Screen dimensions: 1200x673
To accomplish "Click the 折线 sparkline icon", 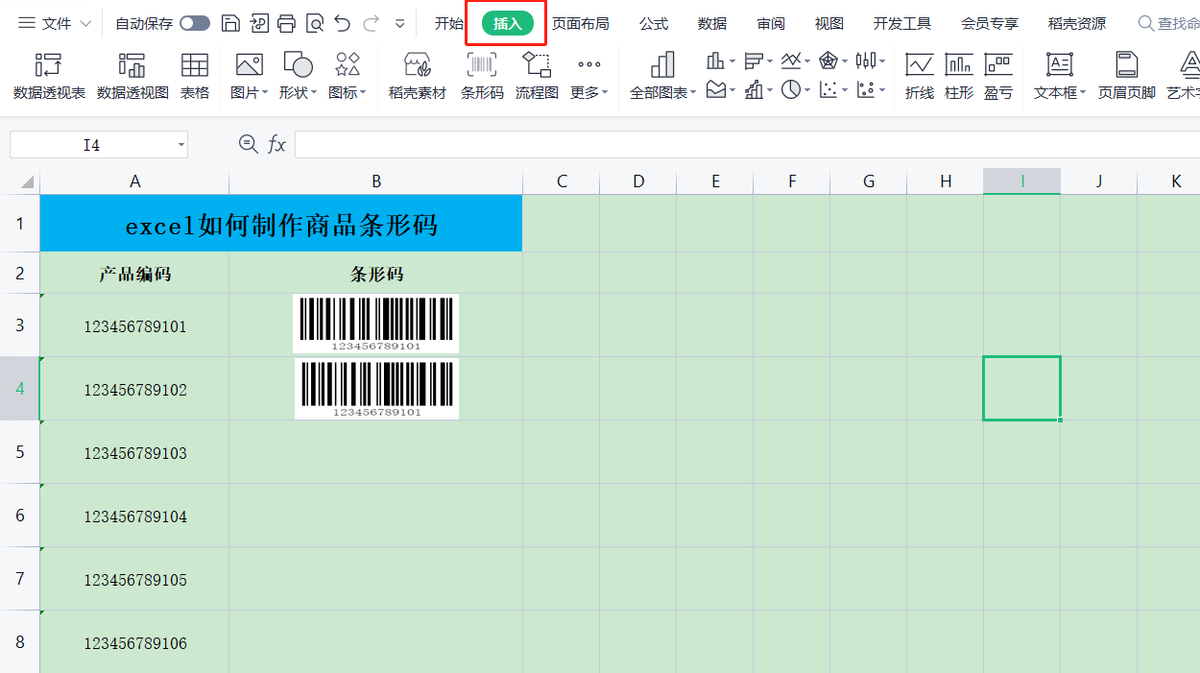I will tap(919, 77).
